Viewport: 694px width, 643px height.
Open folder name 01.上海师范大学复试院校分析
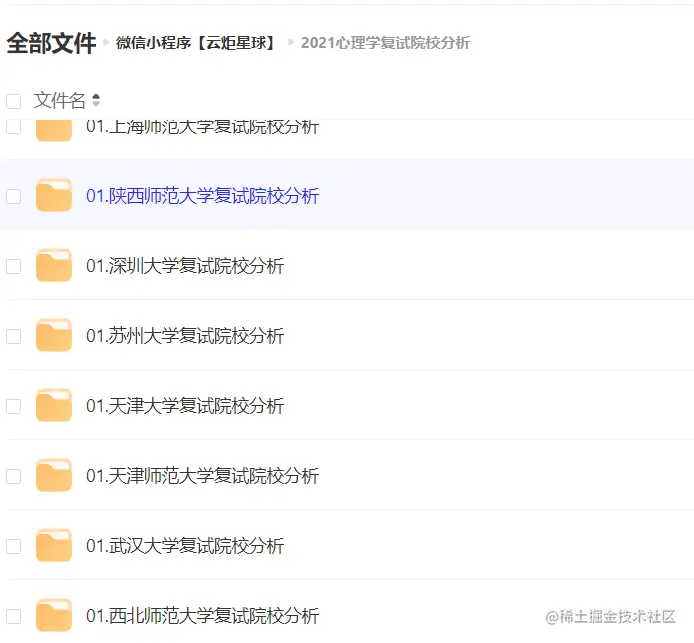coord(202,127)
